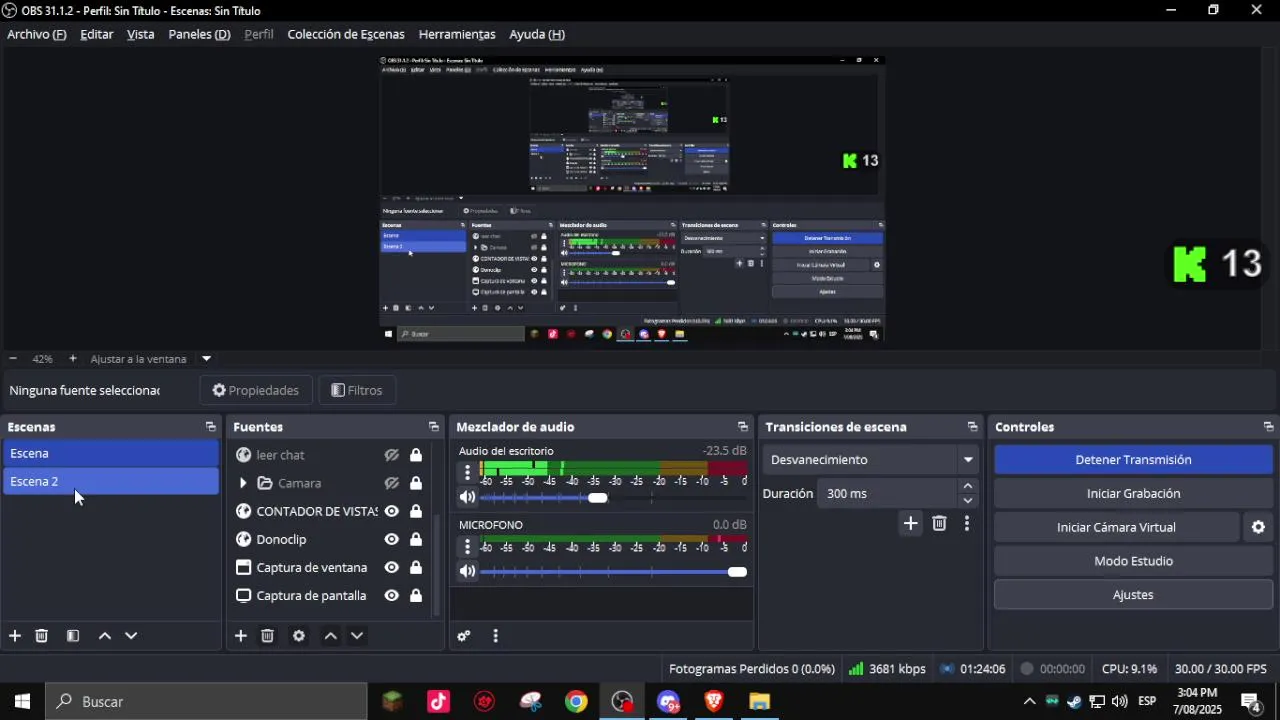The height and width of the screenshot is (720, 1280).
Task: Unlock the leer chat source
Action: tap(416, 455)
